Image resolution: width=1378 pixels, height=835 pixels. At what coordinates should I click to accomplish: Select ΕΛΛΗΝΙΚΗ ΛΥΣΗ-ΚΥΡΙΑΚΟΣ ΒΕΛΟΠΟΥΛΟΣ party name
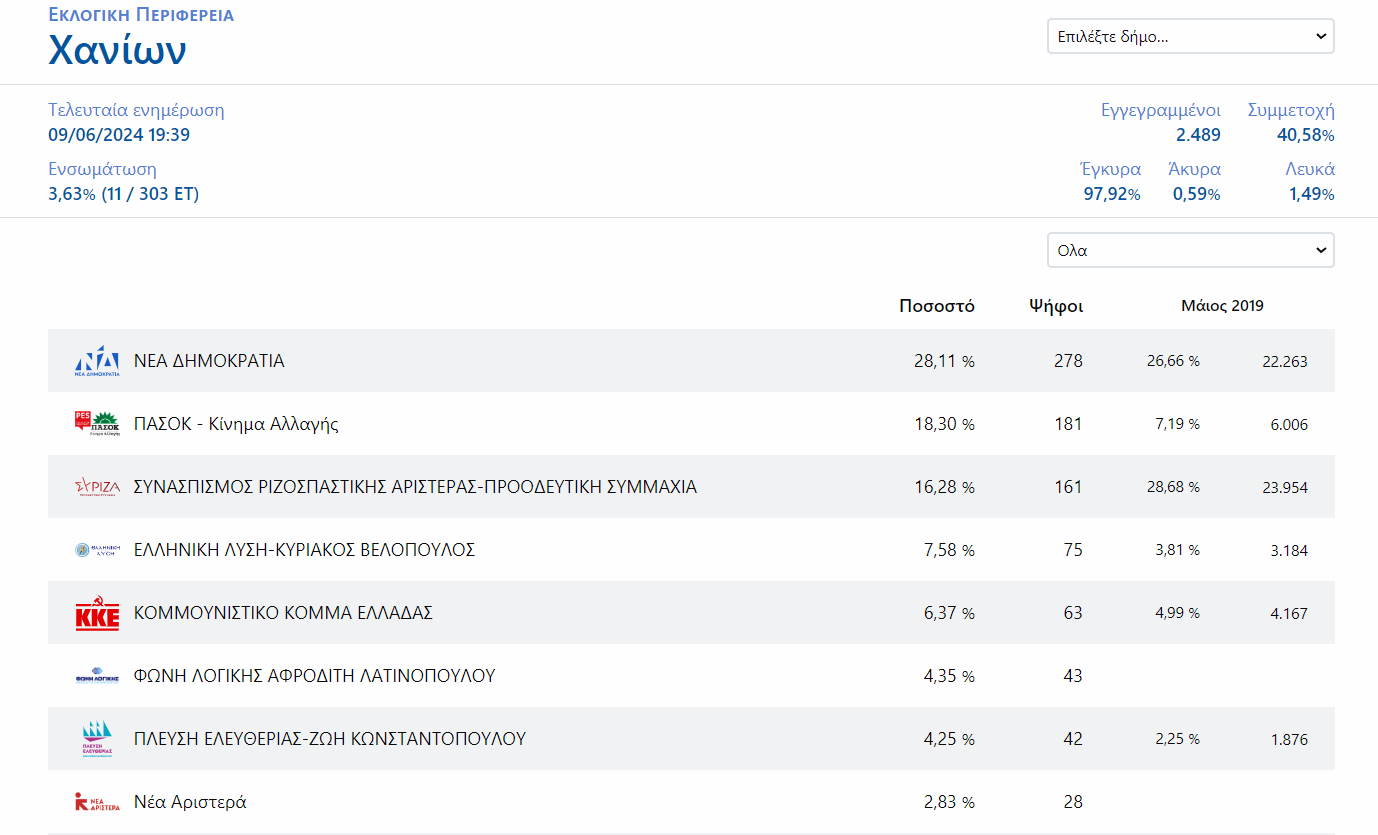[304, 550]
